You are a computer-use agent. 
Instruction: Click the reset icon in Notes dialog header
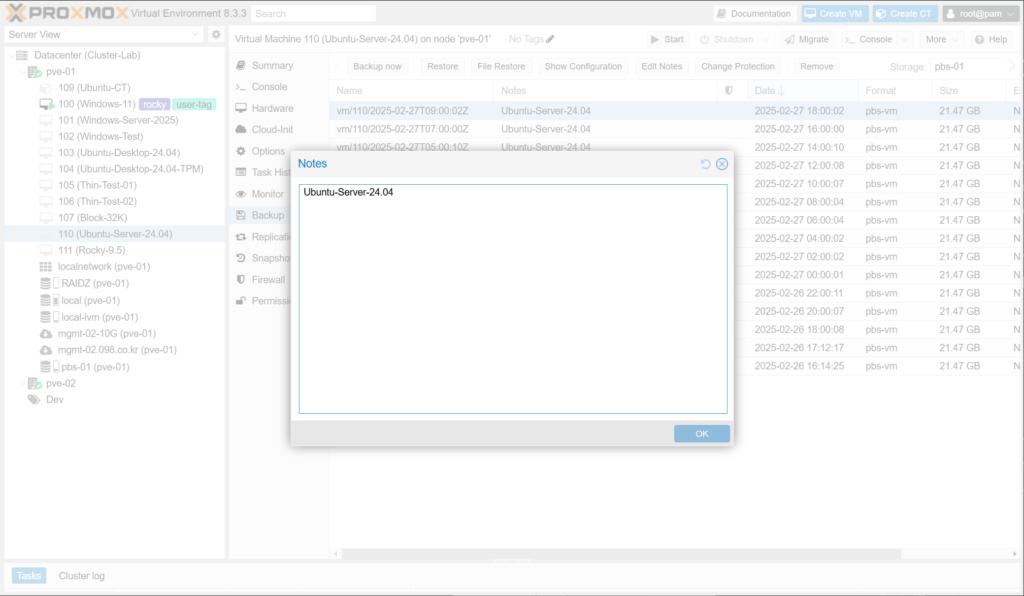(x=706, y=164)
